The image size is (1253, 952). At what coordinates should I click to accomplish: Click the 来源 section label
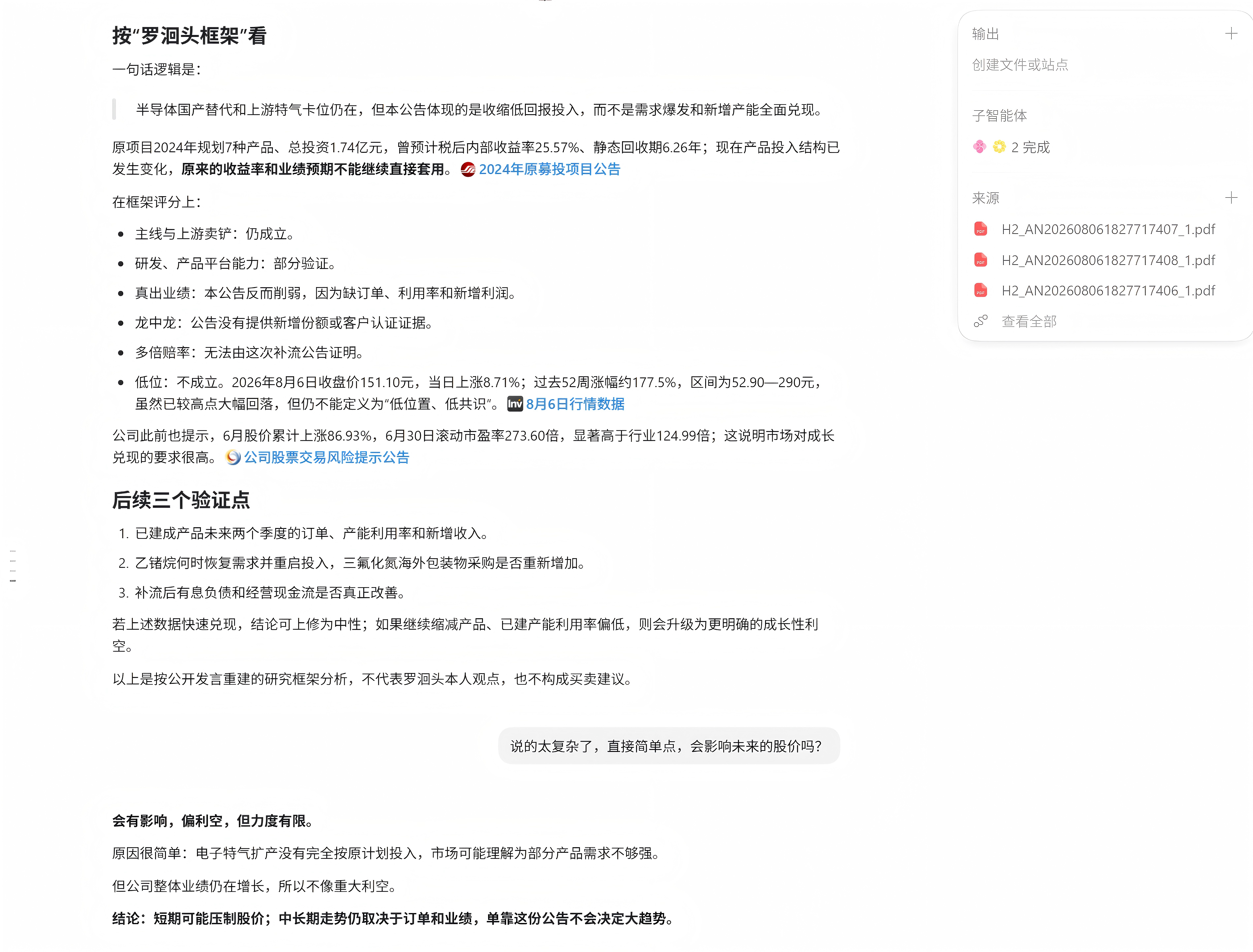pyautogui.click(x=985, y=198)
